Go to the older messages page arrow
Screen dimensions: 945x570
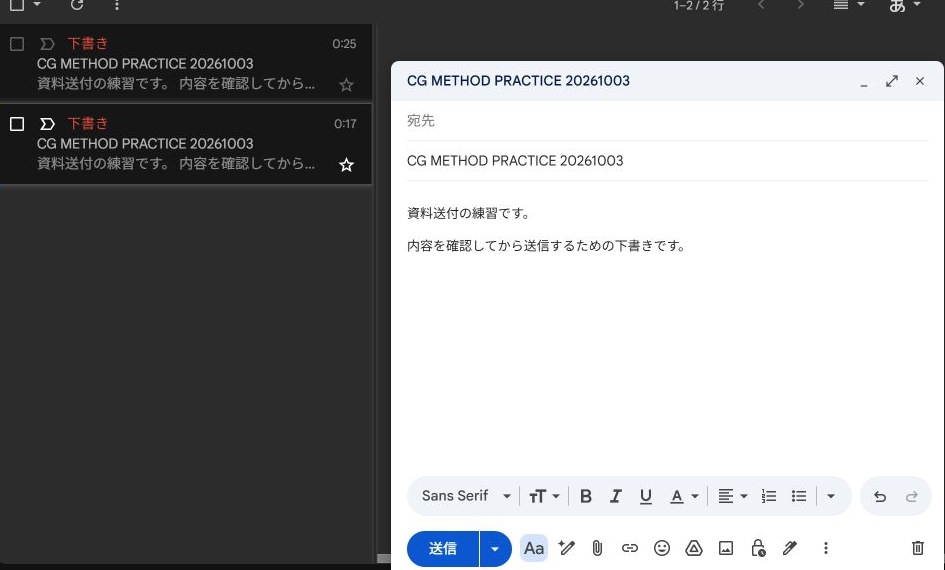800,5
